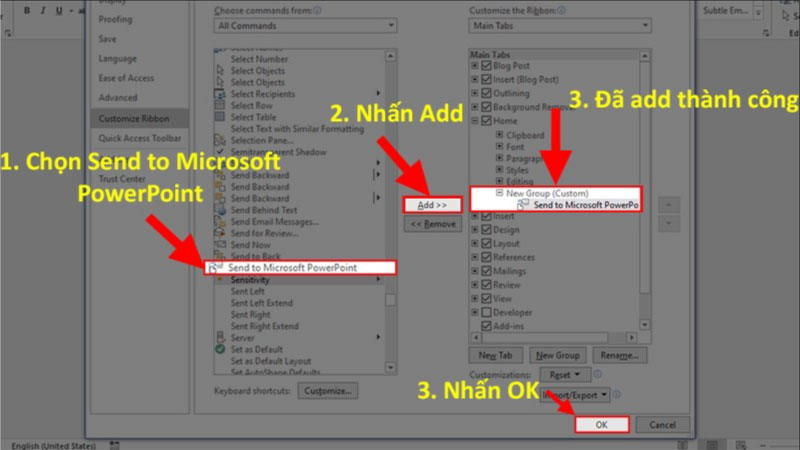Click the Select Table icon
Screen dimensions: 800x450
click(220, 117)
